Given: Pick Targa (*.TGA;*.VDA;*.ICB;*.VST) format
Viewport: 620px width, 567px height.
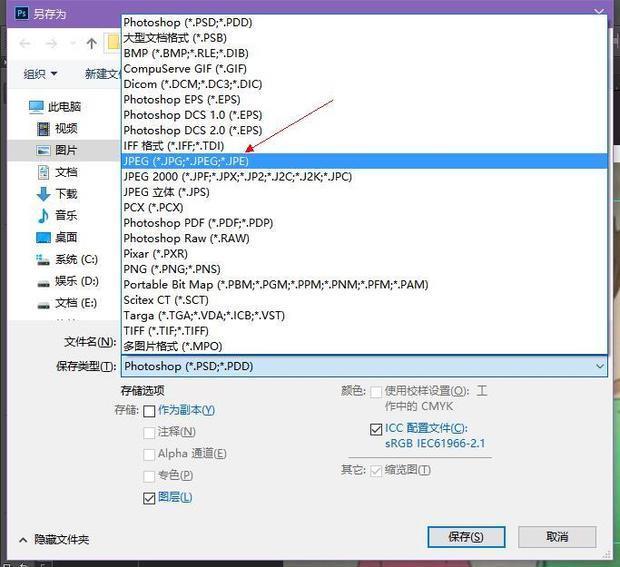Looking at the screenshot, I should click(364, 316).
